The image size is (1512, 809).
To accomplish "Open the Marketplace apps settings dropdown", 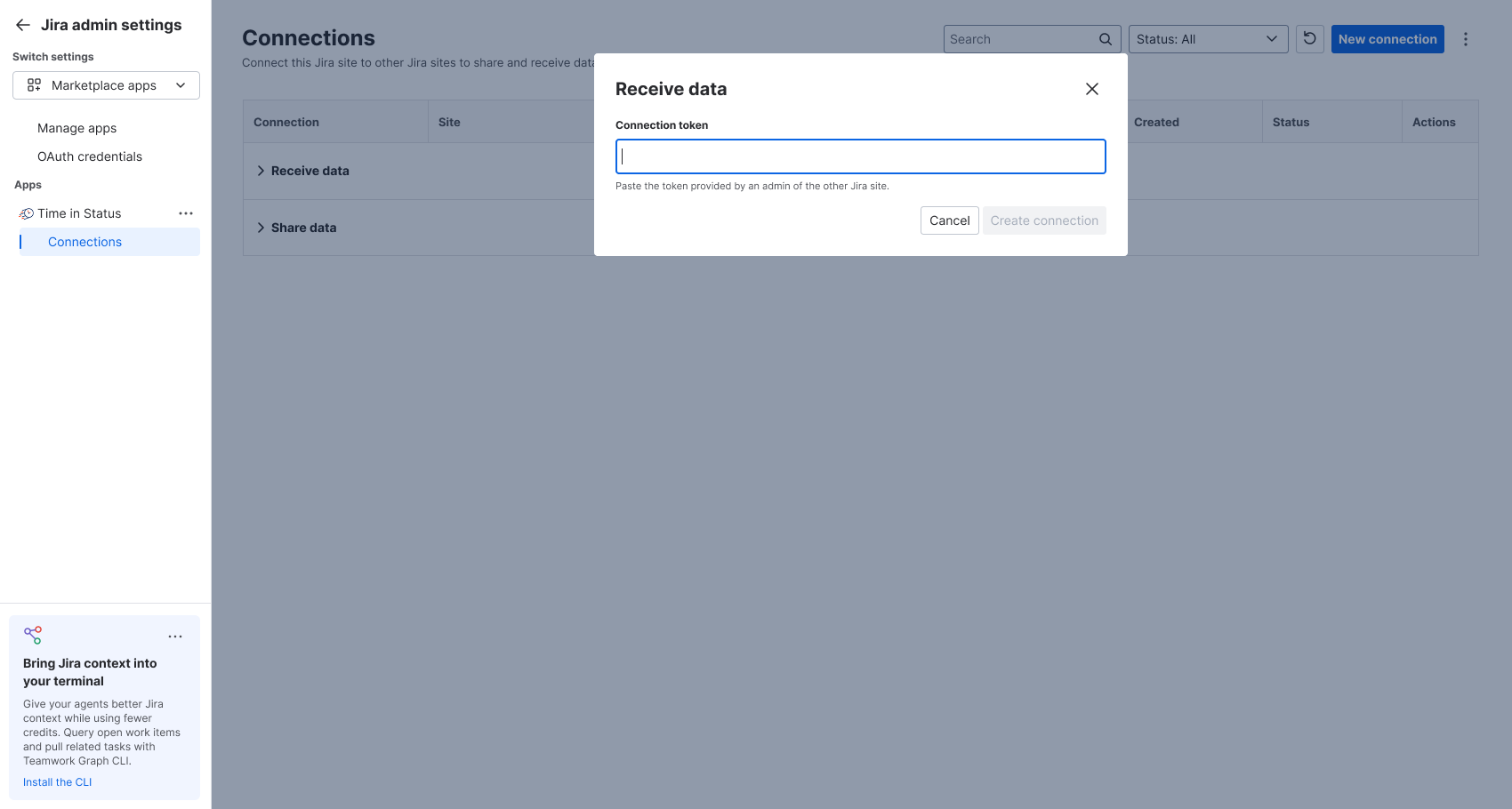I will click(x=106, y=85).
